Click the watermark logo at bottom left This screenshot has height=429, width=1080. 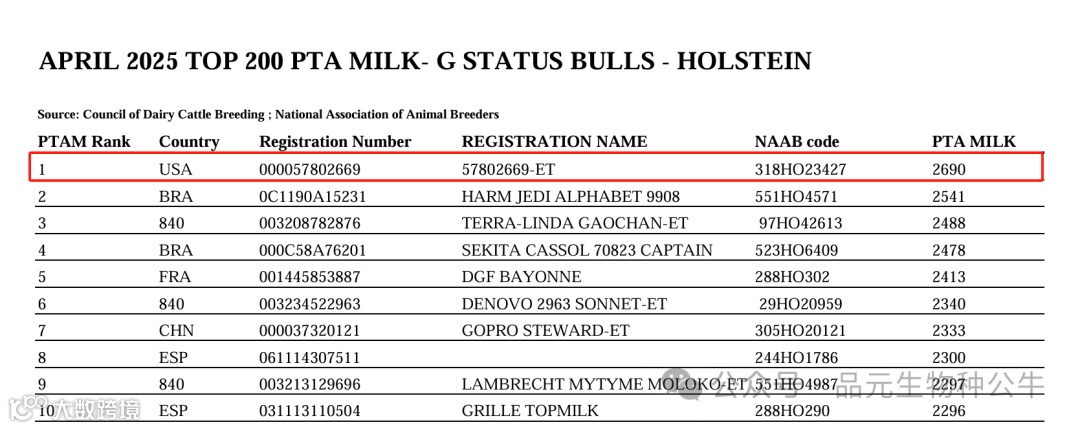coord(75,408)
